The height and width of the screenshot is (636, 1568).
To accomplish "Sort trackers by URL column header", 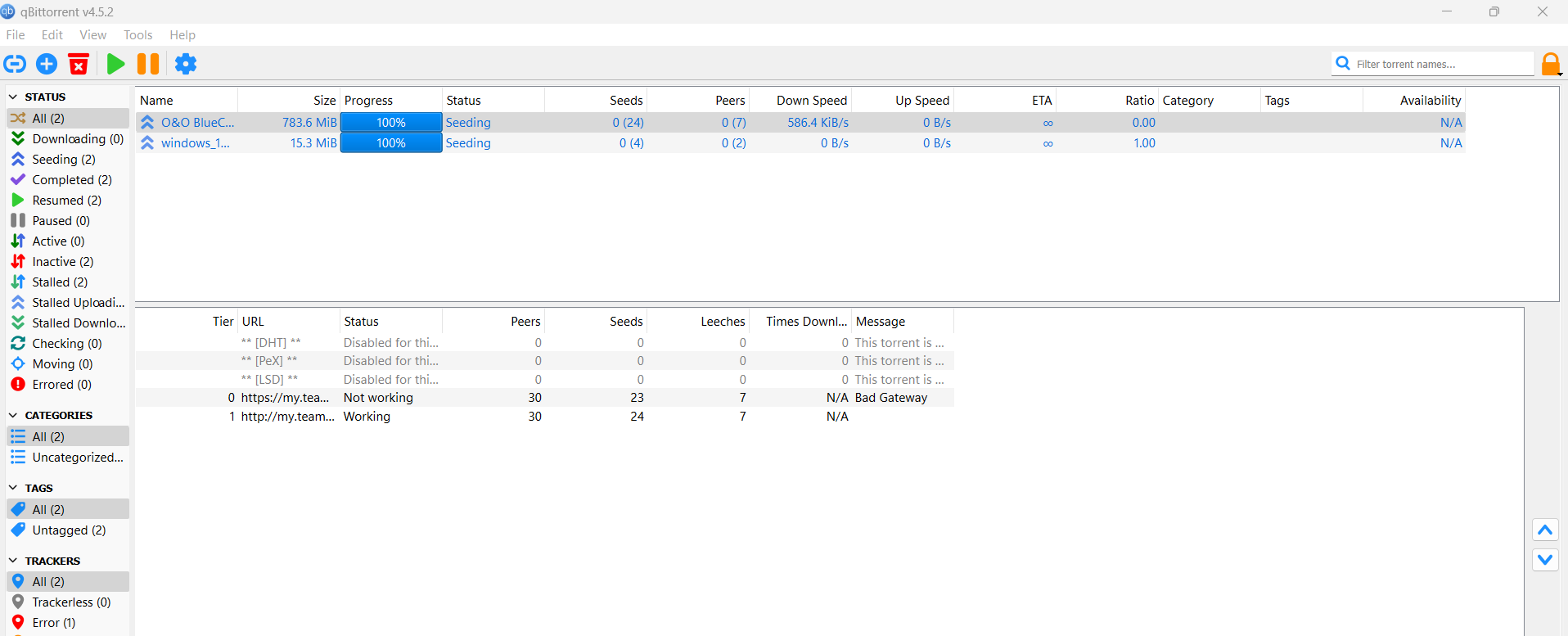I will [x=289, y=321].
